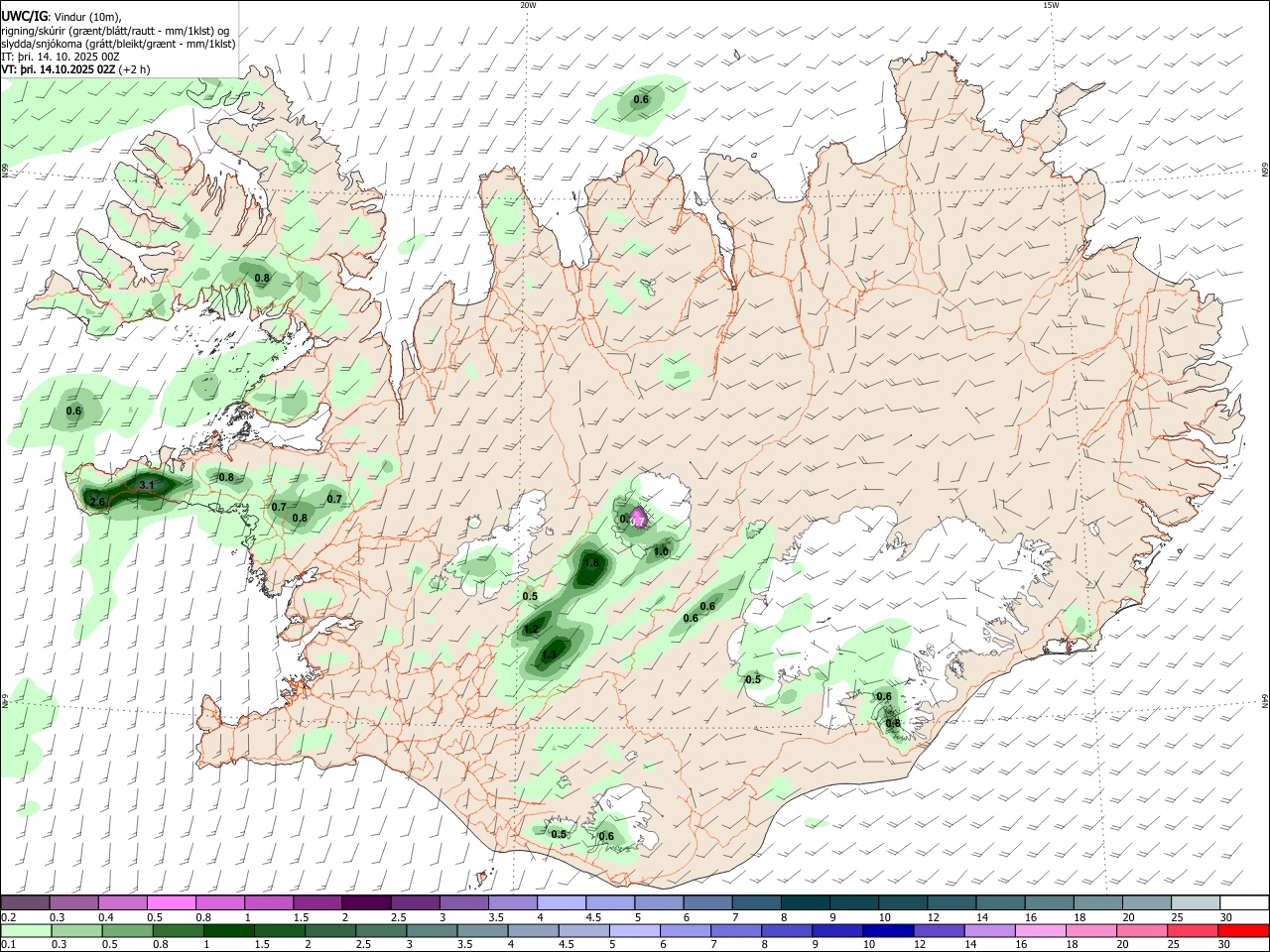Click the rigning/skúrir legend description line
Screen dimensions: 1270x952
pos(115,30)
